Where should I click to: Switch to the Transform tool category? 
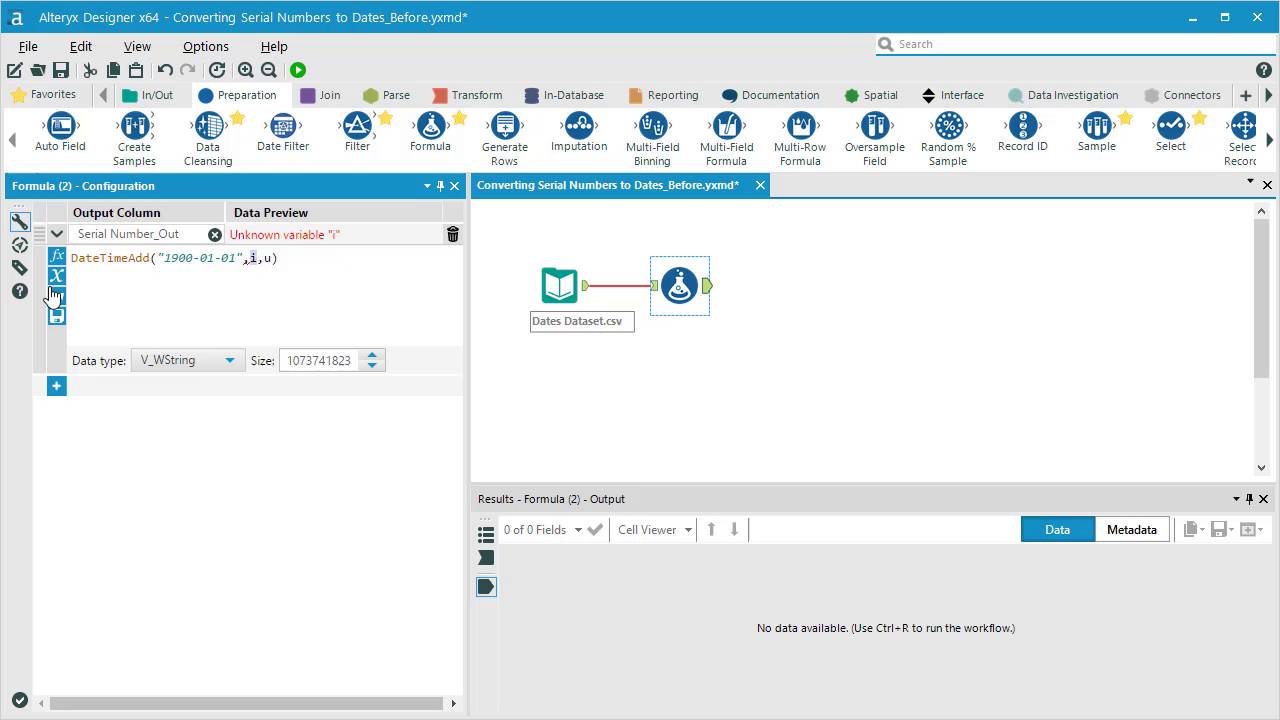(468, 95)
